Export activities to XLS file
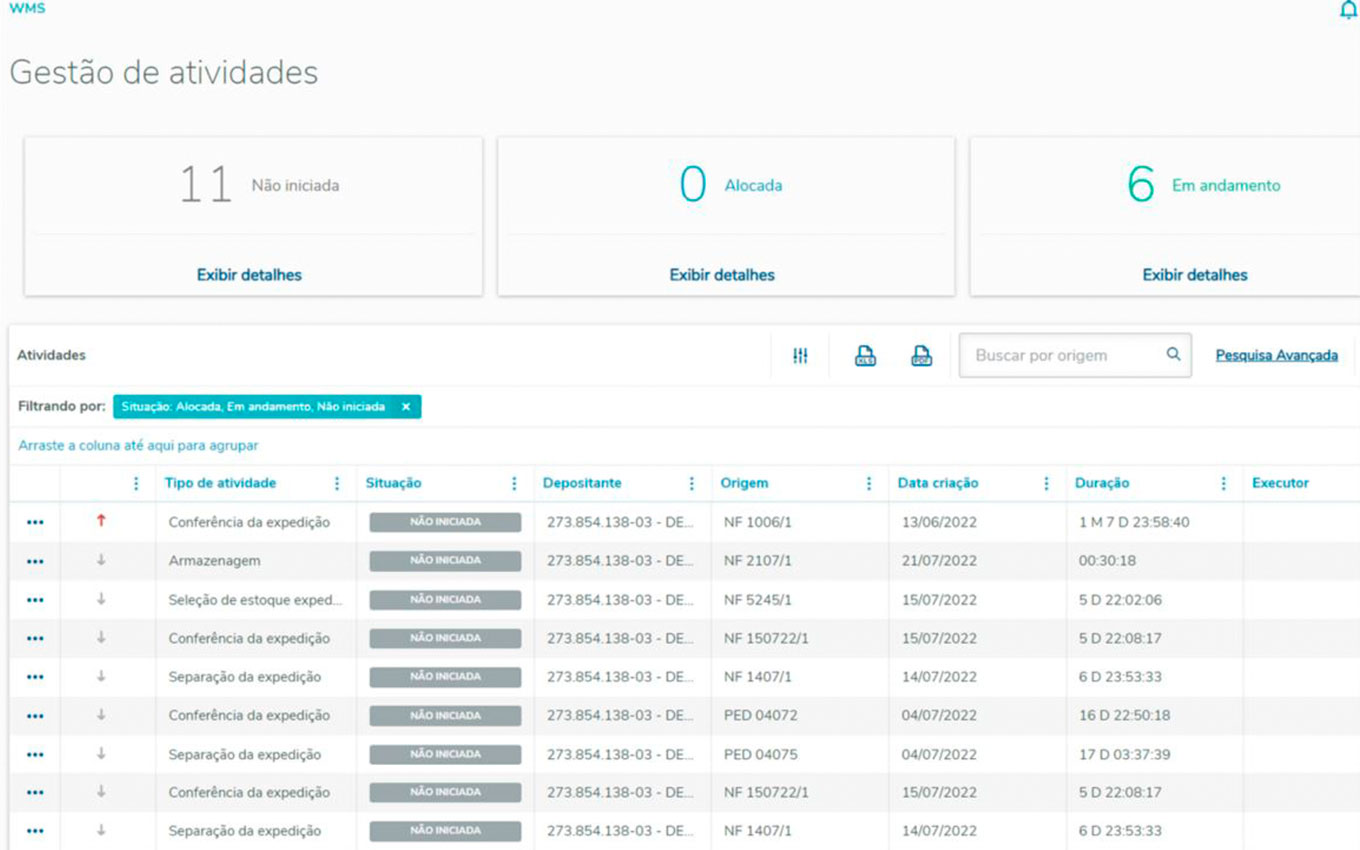The image size is (1360, 850). coord(865,355)
